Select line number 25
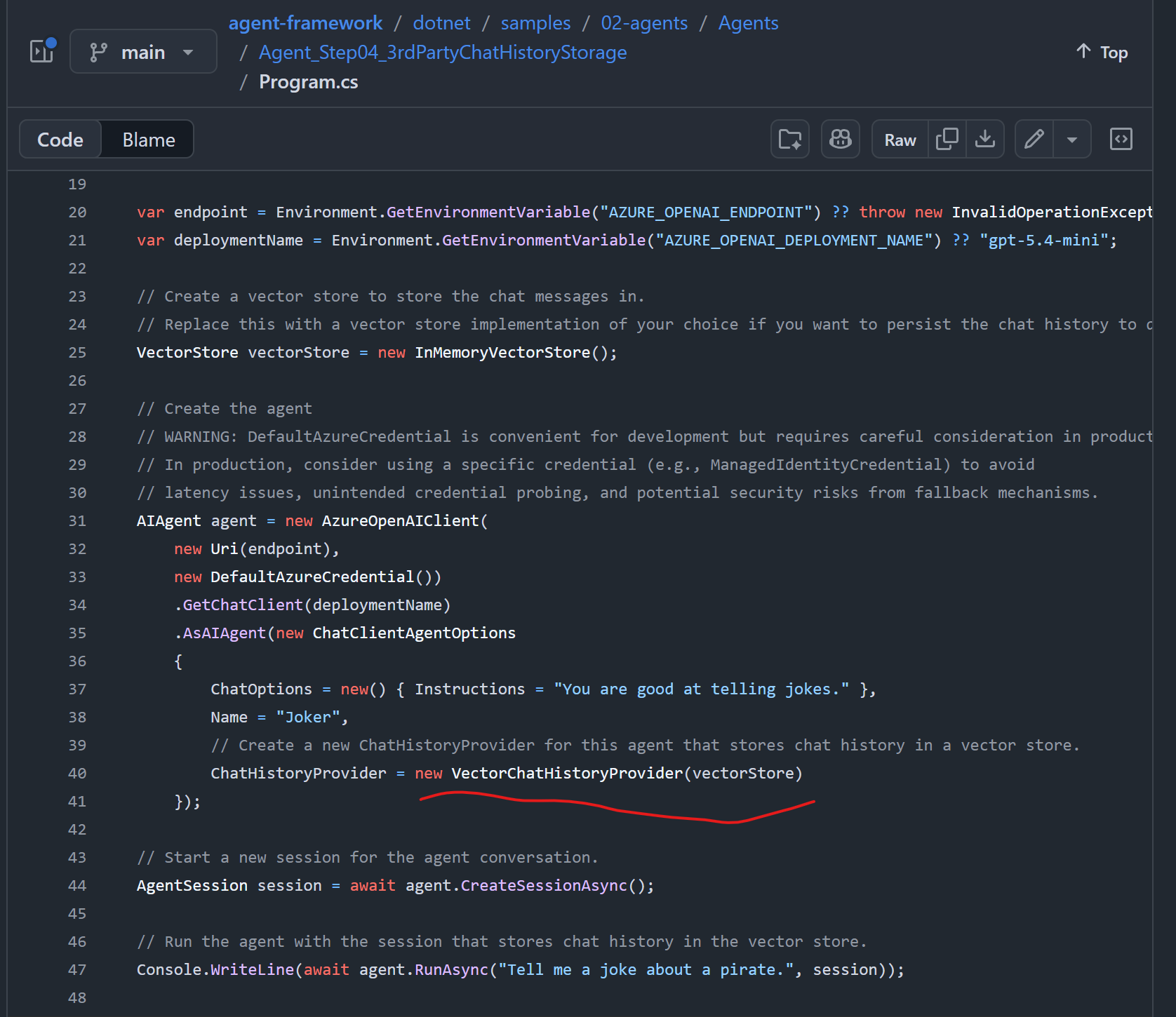The width and height of the screenshot is (1176, 1017). [x=77, y=352]
